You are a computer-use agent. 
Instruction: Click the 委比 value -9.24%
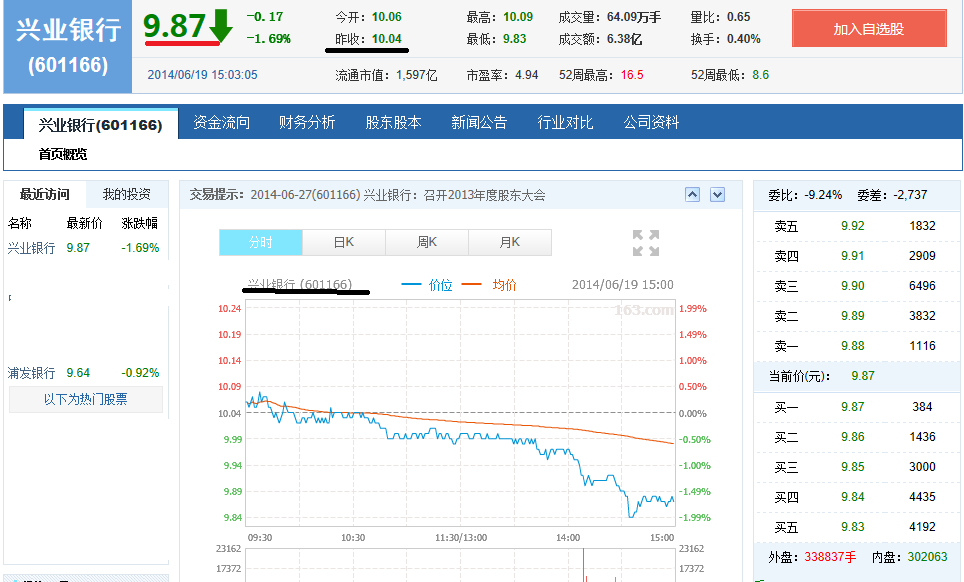(823, 195)
